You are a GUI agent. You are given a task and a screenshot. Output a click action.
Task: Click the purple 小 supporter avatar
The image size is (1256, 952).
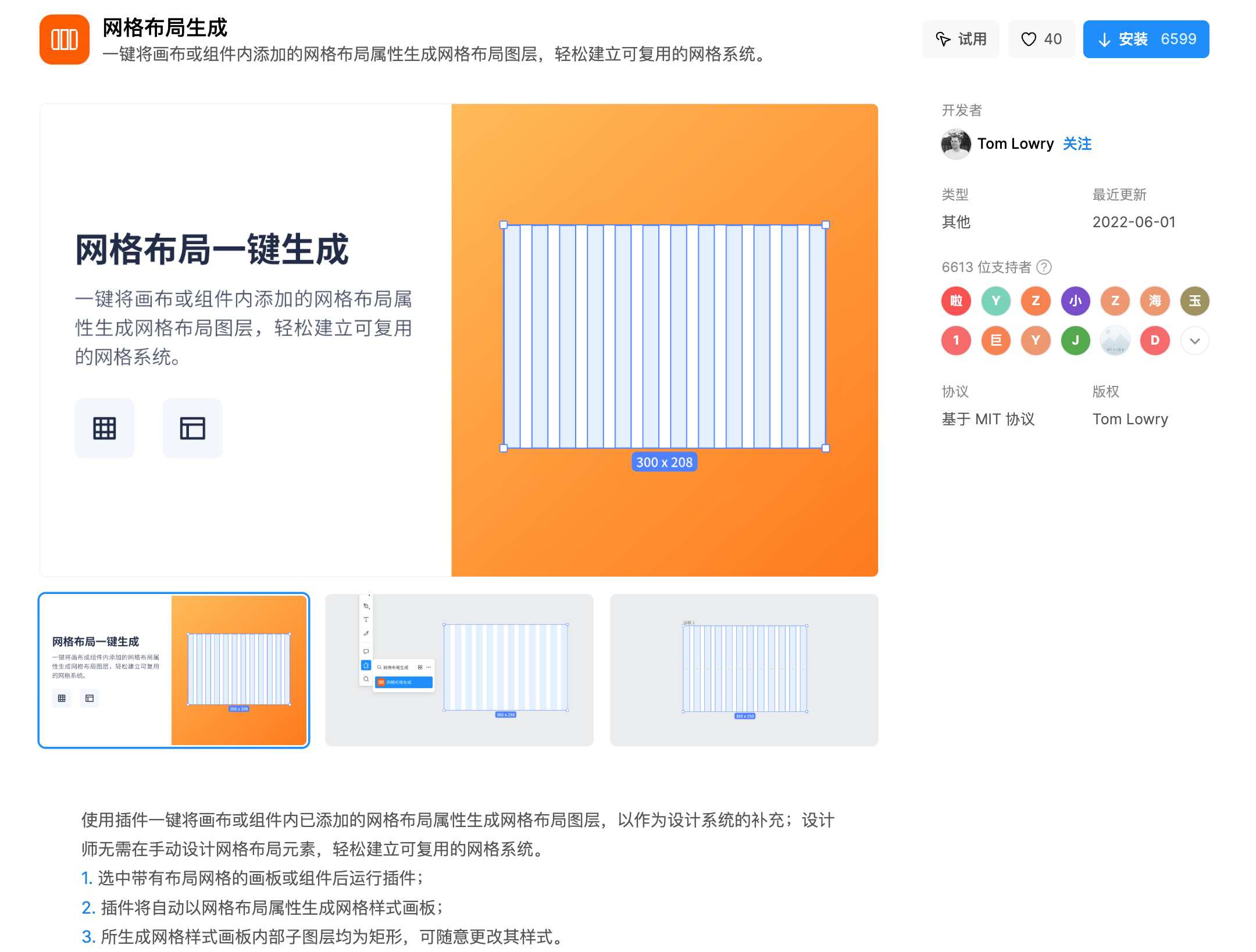tap(1075, 301)
